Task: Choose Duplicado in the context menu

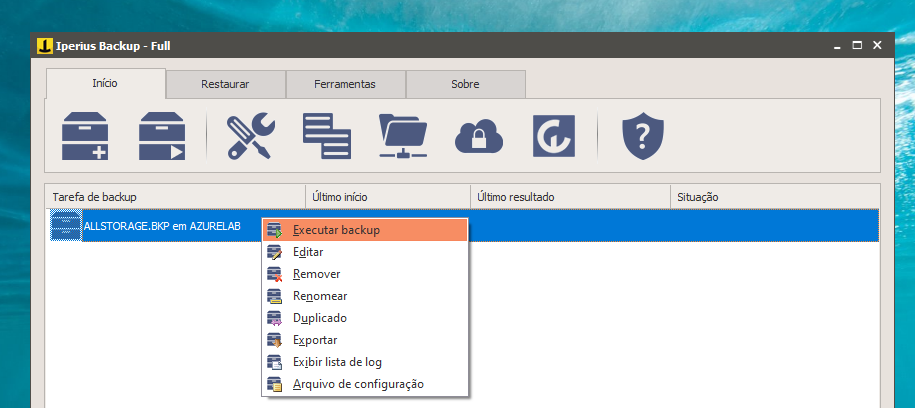Action: pyautogui.click(x=365, y=319)
